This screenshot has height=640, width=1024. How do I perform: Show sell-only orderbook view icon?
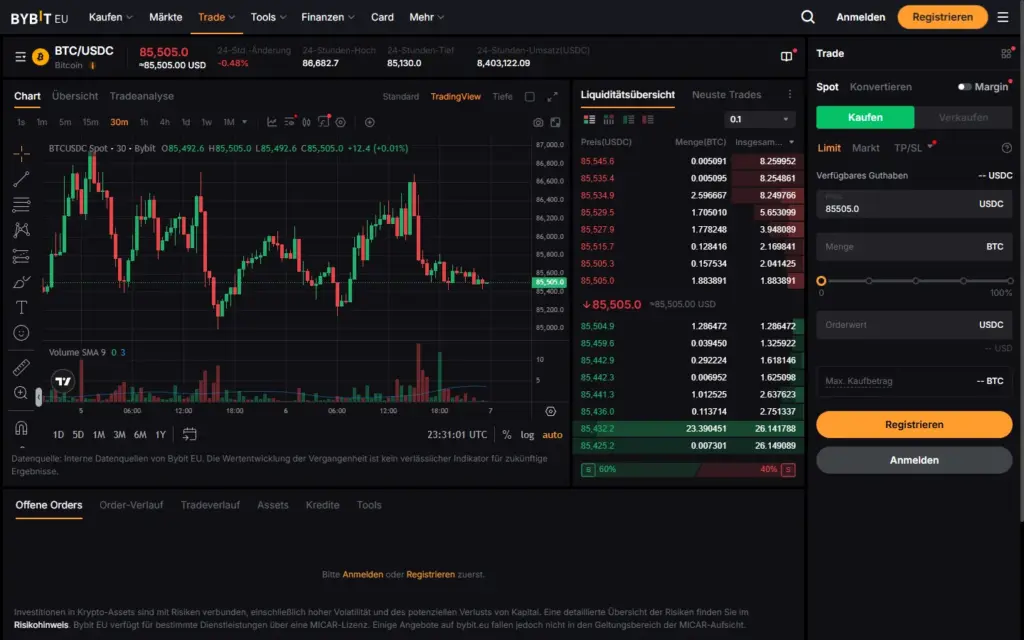click(x=648, y=120)
